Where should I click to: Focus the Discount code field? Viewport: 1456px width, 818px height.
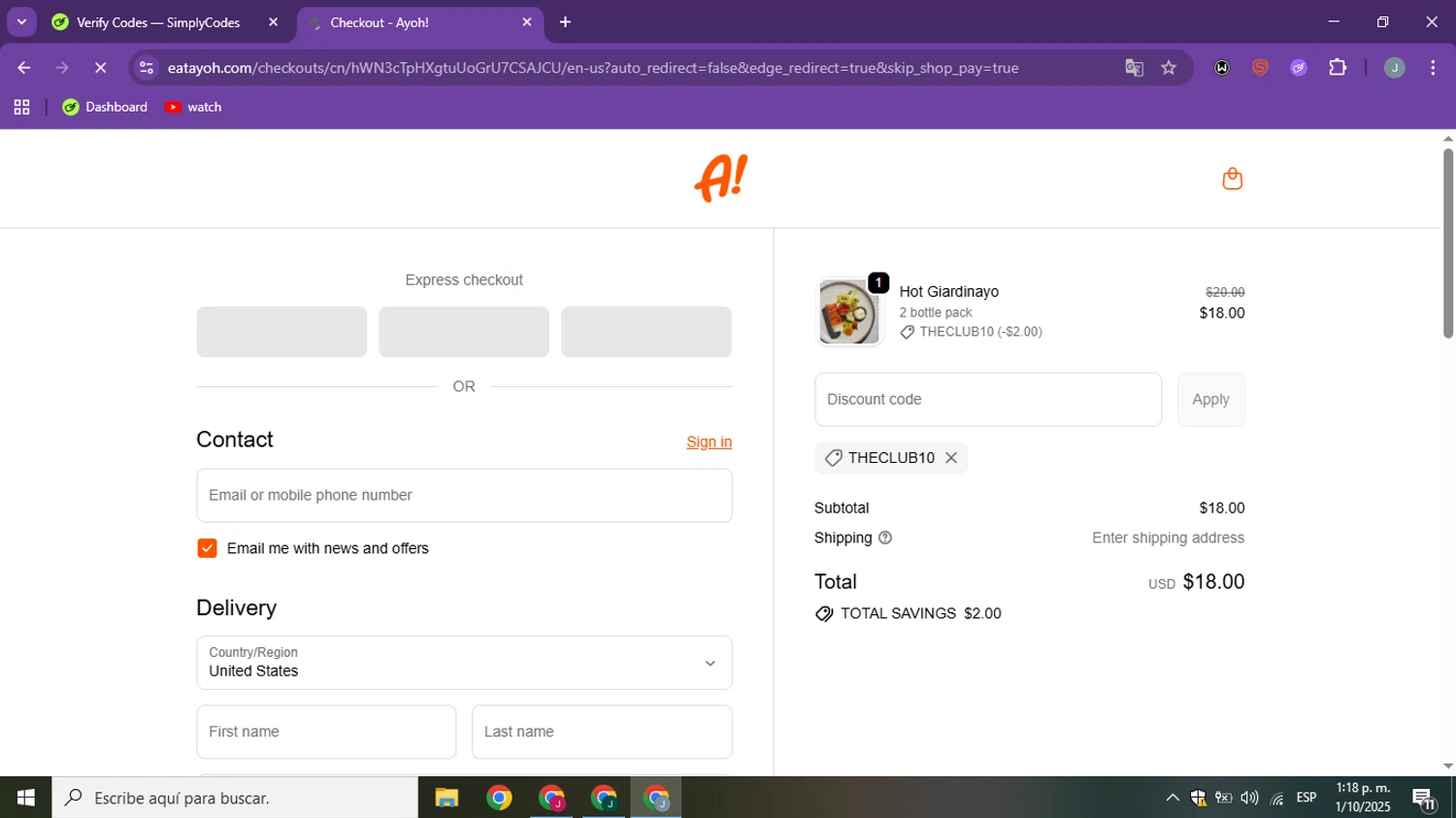[x=988, y=400]
